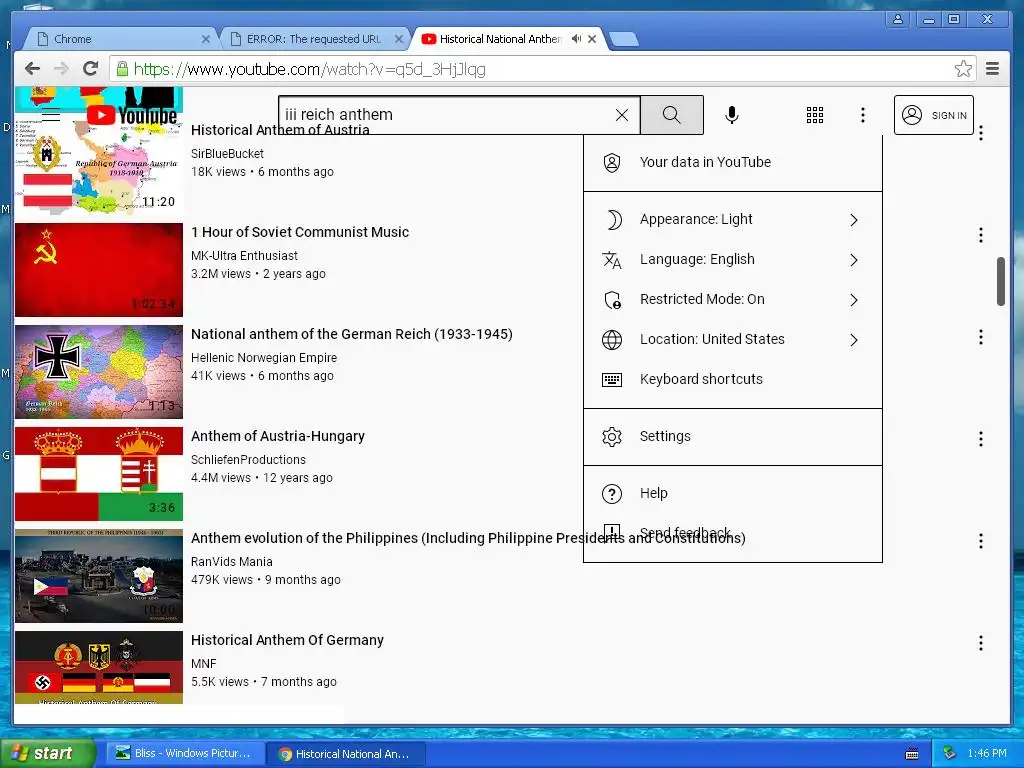
Task: Bookmark this page with the star icon
Action: tap(963, 69)
